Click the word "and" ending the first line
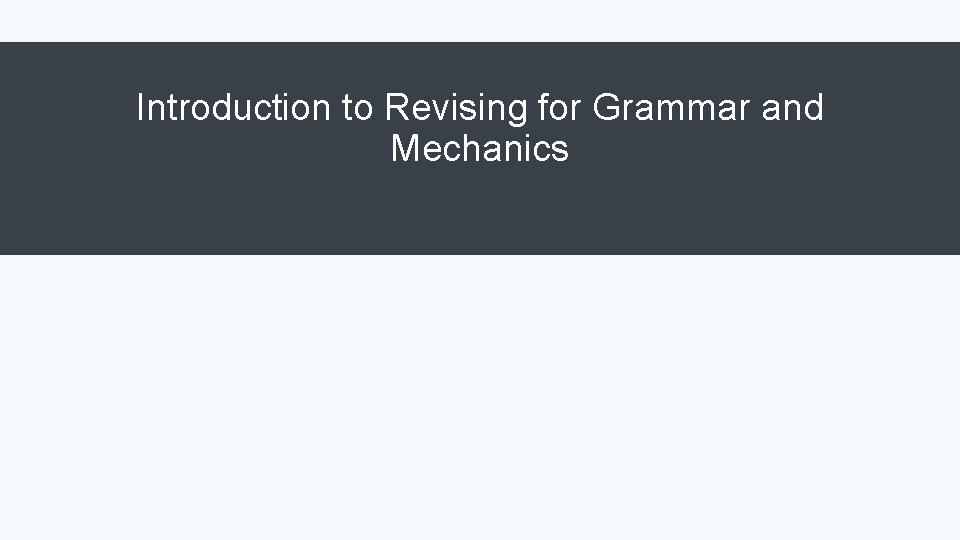Image resolution: width=960 pixels, height=540 pixels. point(793,107)
